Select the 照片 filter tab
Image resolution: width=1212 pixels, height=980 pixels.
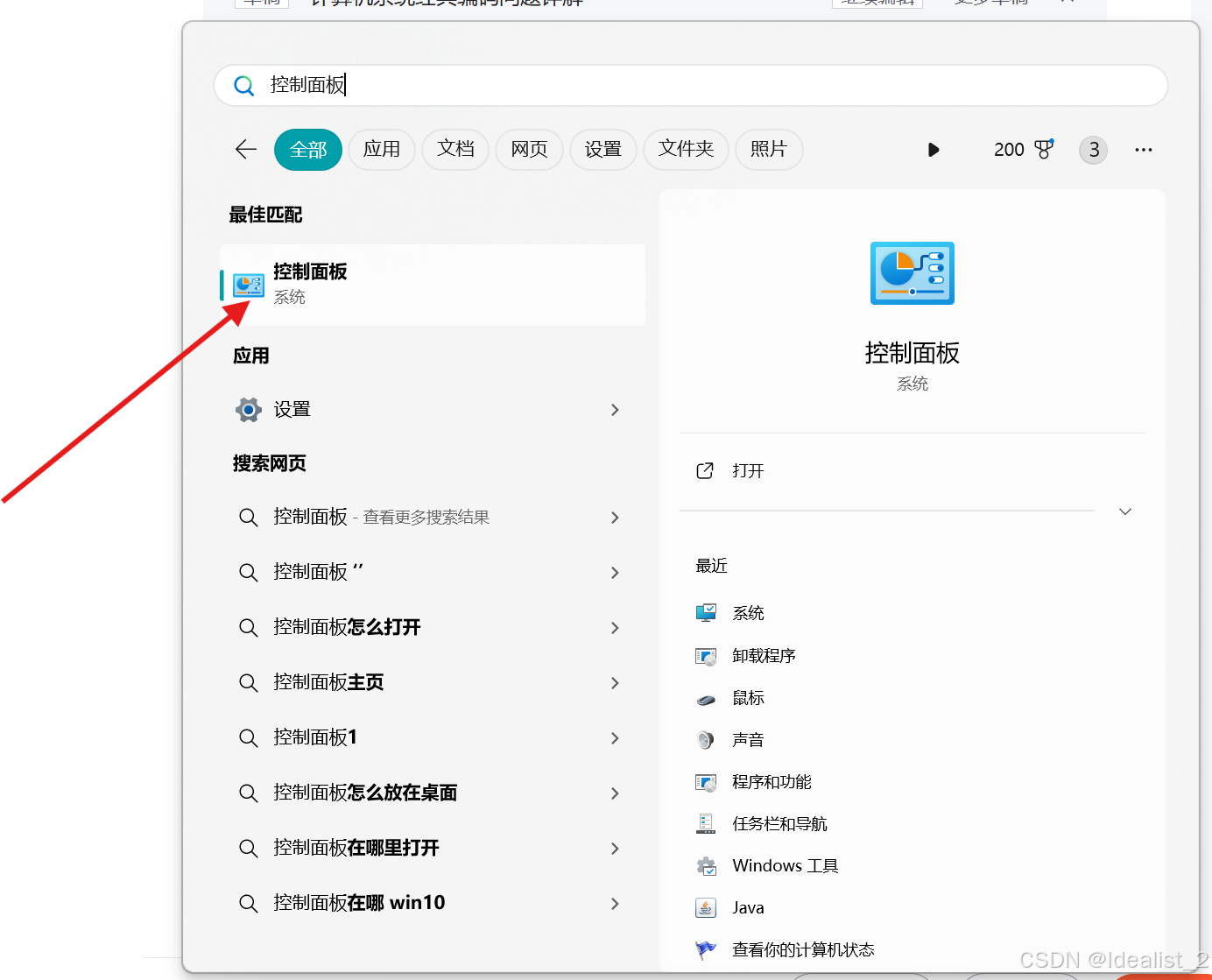click(769, 150)
